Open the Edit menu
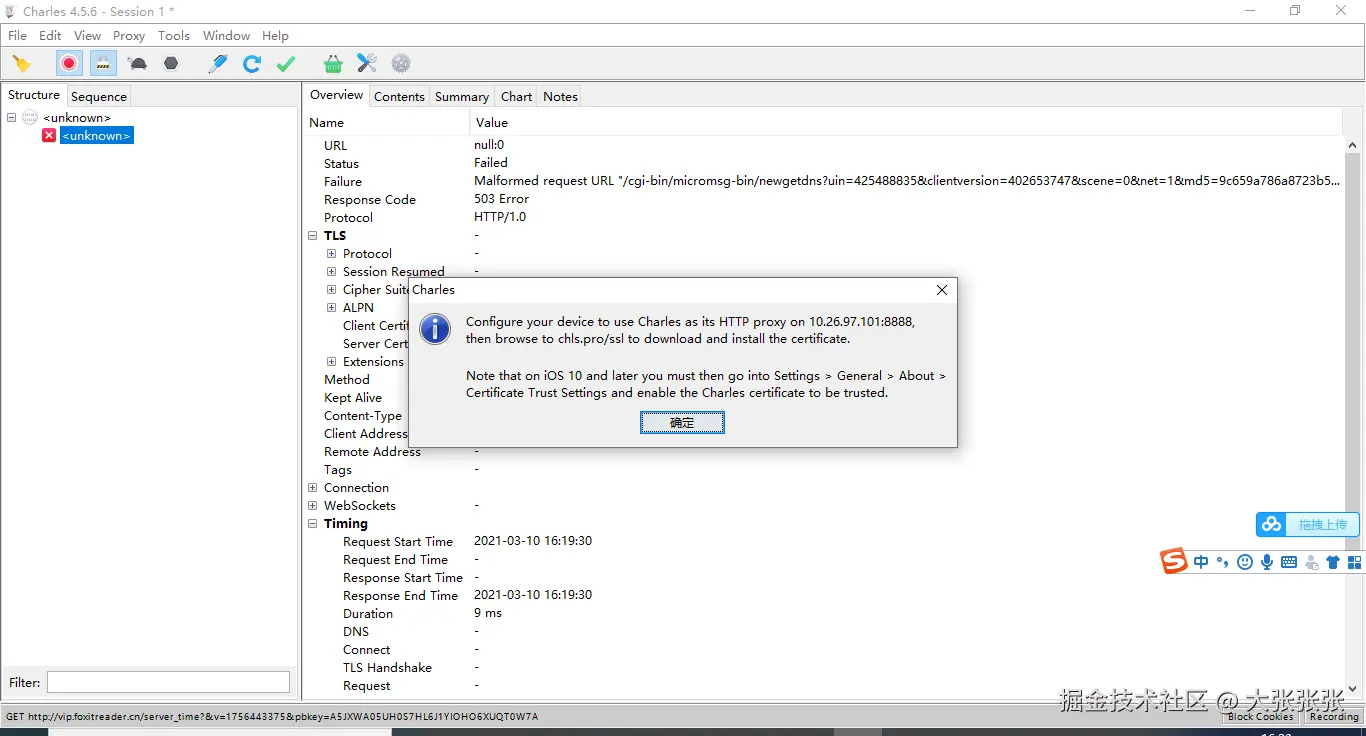1366x736 pixels. point(50,35)
